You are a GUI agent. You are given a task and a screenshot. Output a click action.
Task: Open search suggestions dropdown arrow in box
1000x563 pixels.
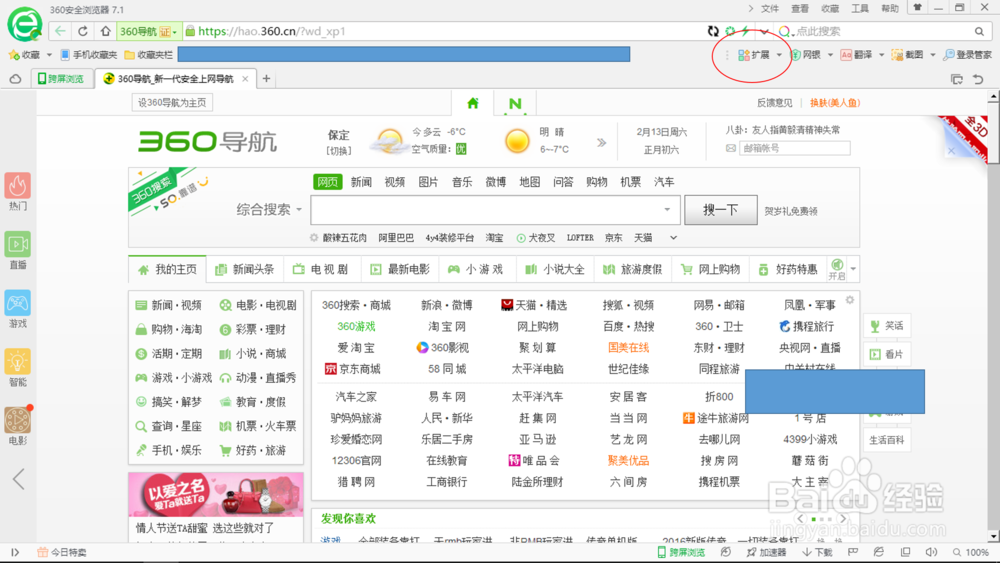pyautogui.click(x=667, y=209)
